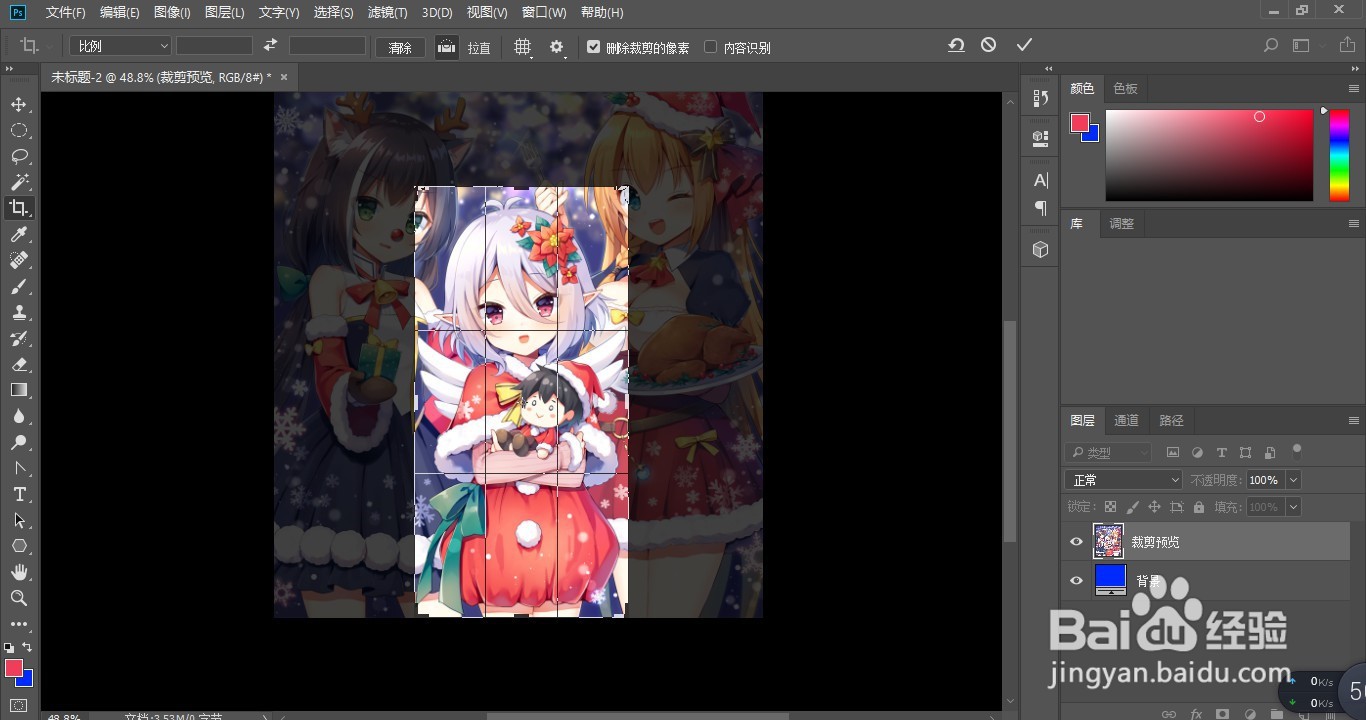1366x720 pixels.
Task: Select the Move tool
Action: [x=19, y=105]
